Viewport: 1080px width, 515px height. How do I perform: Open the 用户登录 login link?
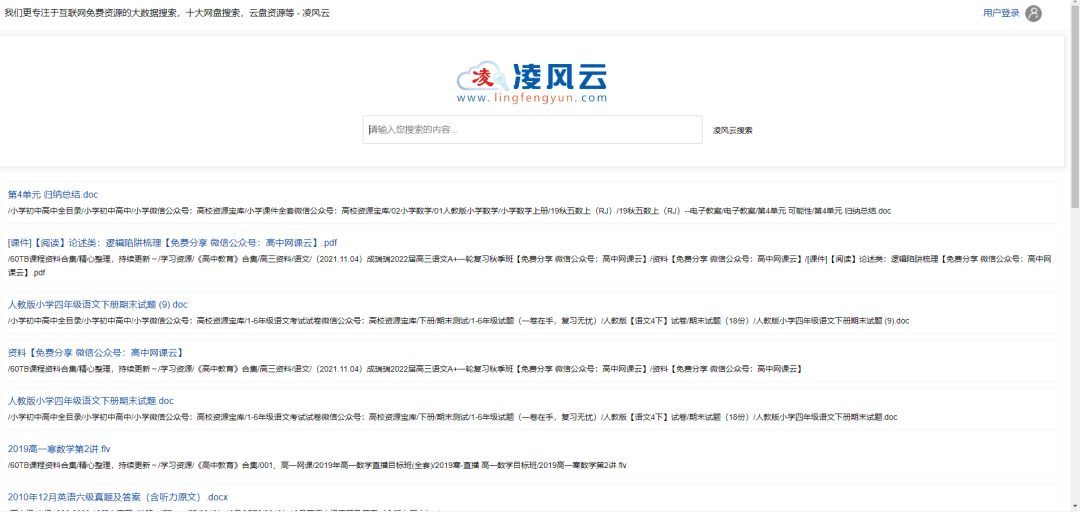coord(1001,13)
